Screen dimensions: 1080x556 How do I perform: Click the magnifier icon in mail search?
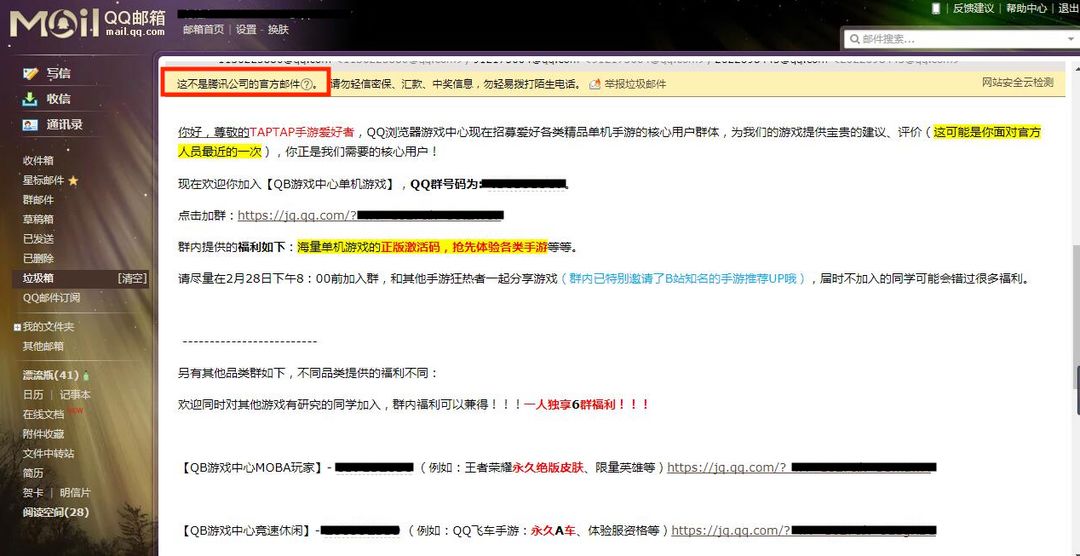tap(855, 39)
